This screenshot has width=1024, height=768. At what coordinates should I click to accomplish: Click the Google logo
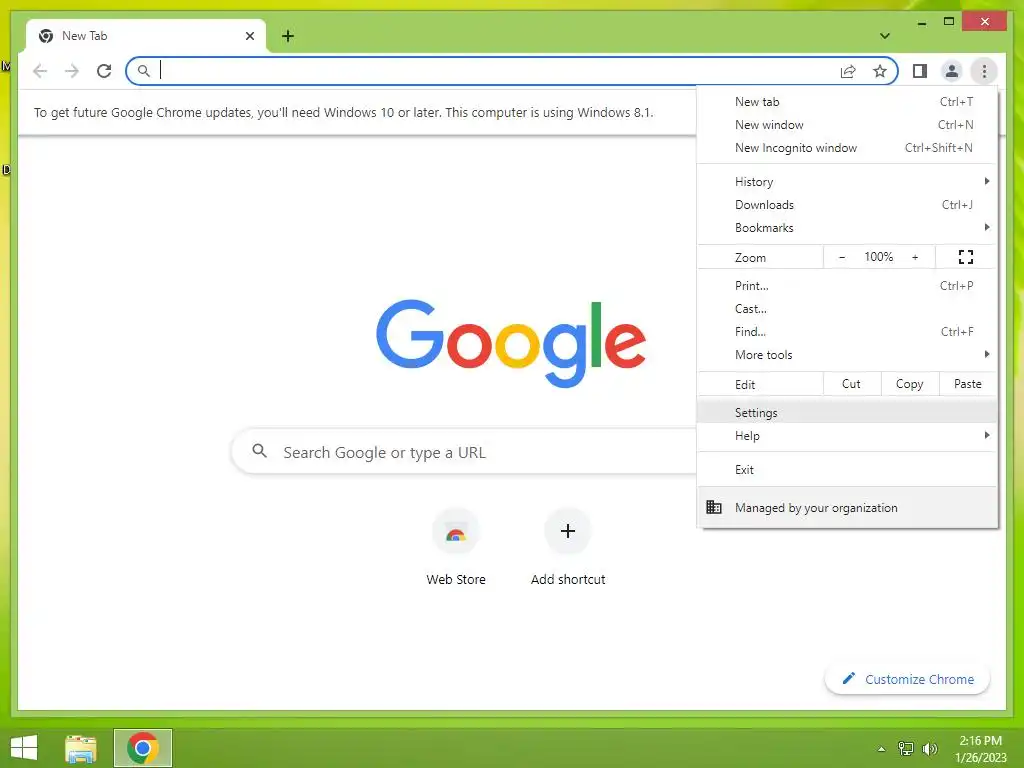click(x=511, y=343)
